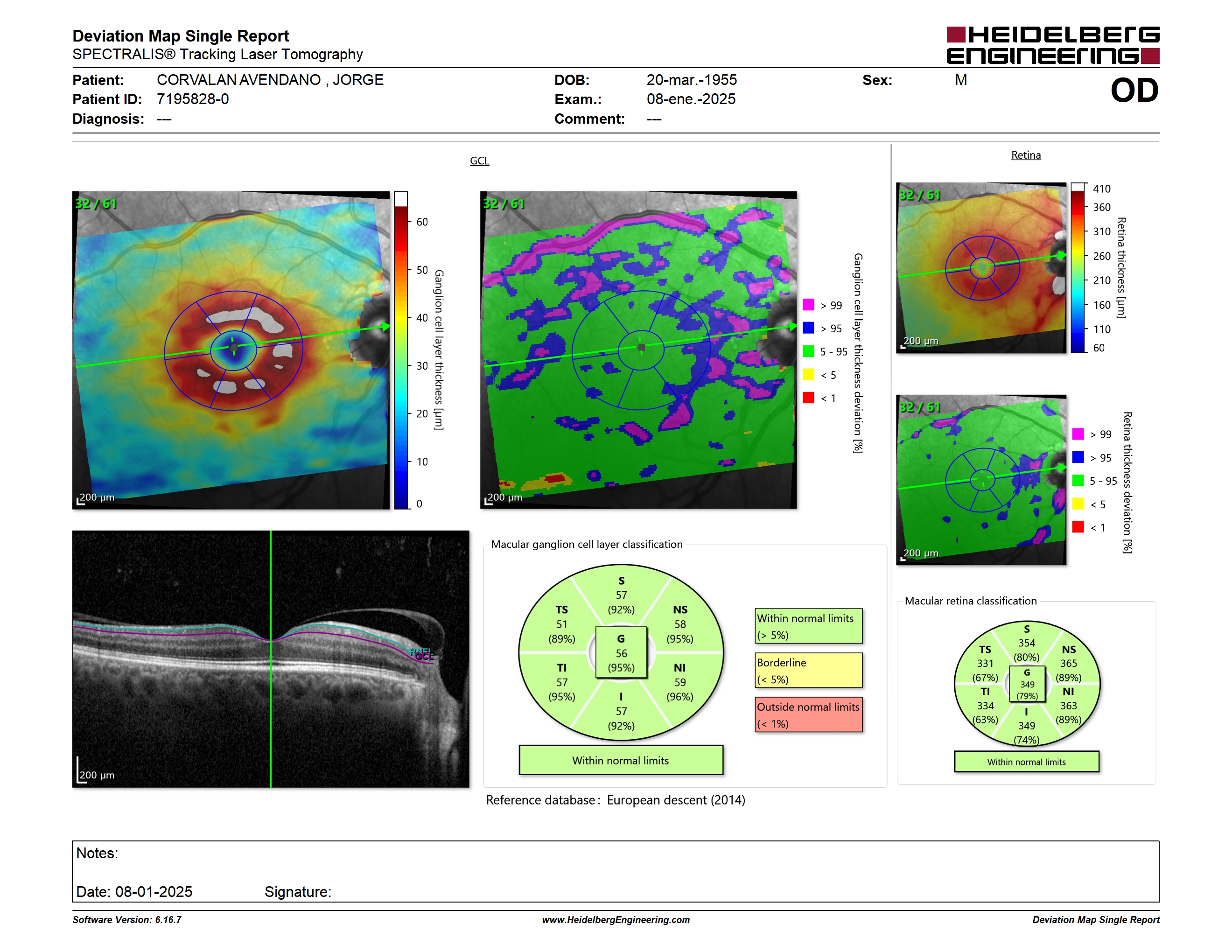The height and width of the screenshot is (952, 1232).
Task: Select the GCL sector TI 57 (95%)
Action: click(562, 682)
